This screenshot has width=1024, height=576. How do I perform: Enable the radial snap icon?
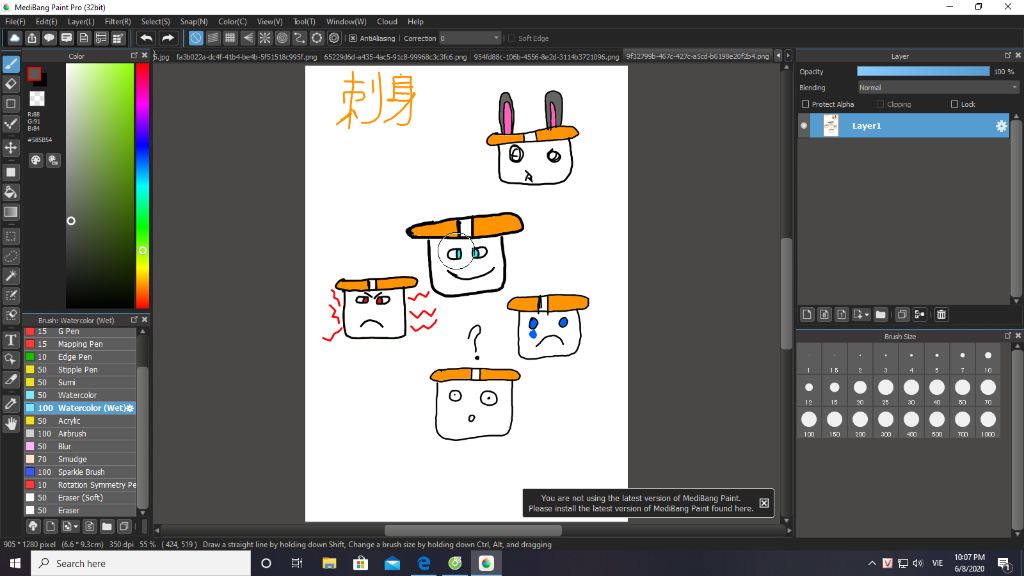click(264, 38)
